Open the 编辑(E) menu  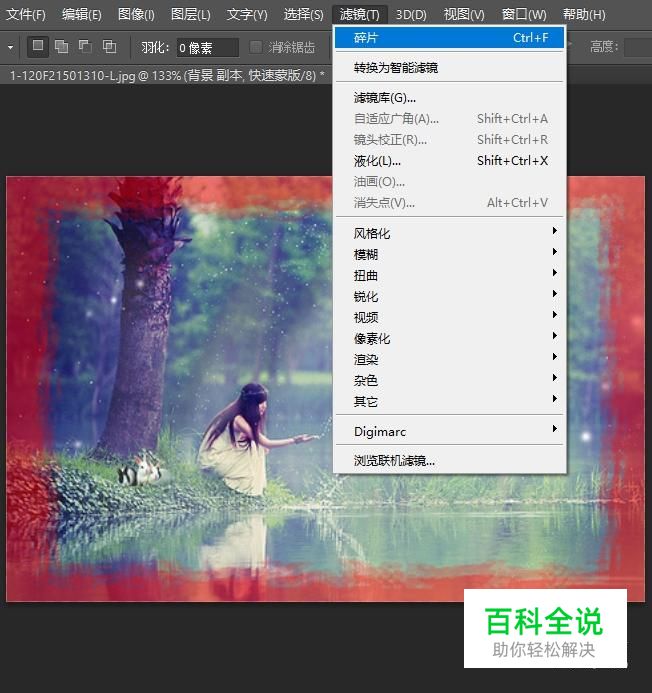82,15
